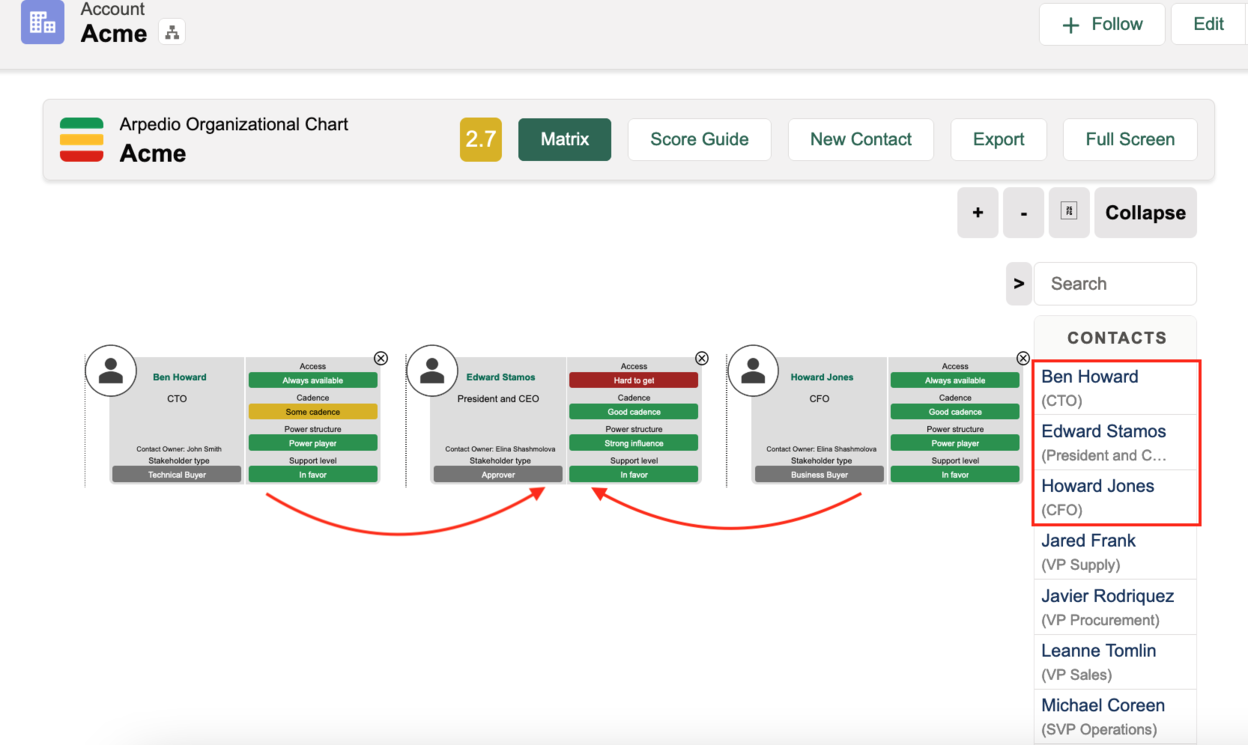This screenshot has height=745, width=1248.
Task: Click the Account building icon
Action: point(42,22)
